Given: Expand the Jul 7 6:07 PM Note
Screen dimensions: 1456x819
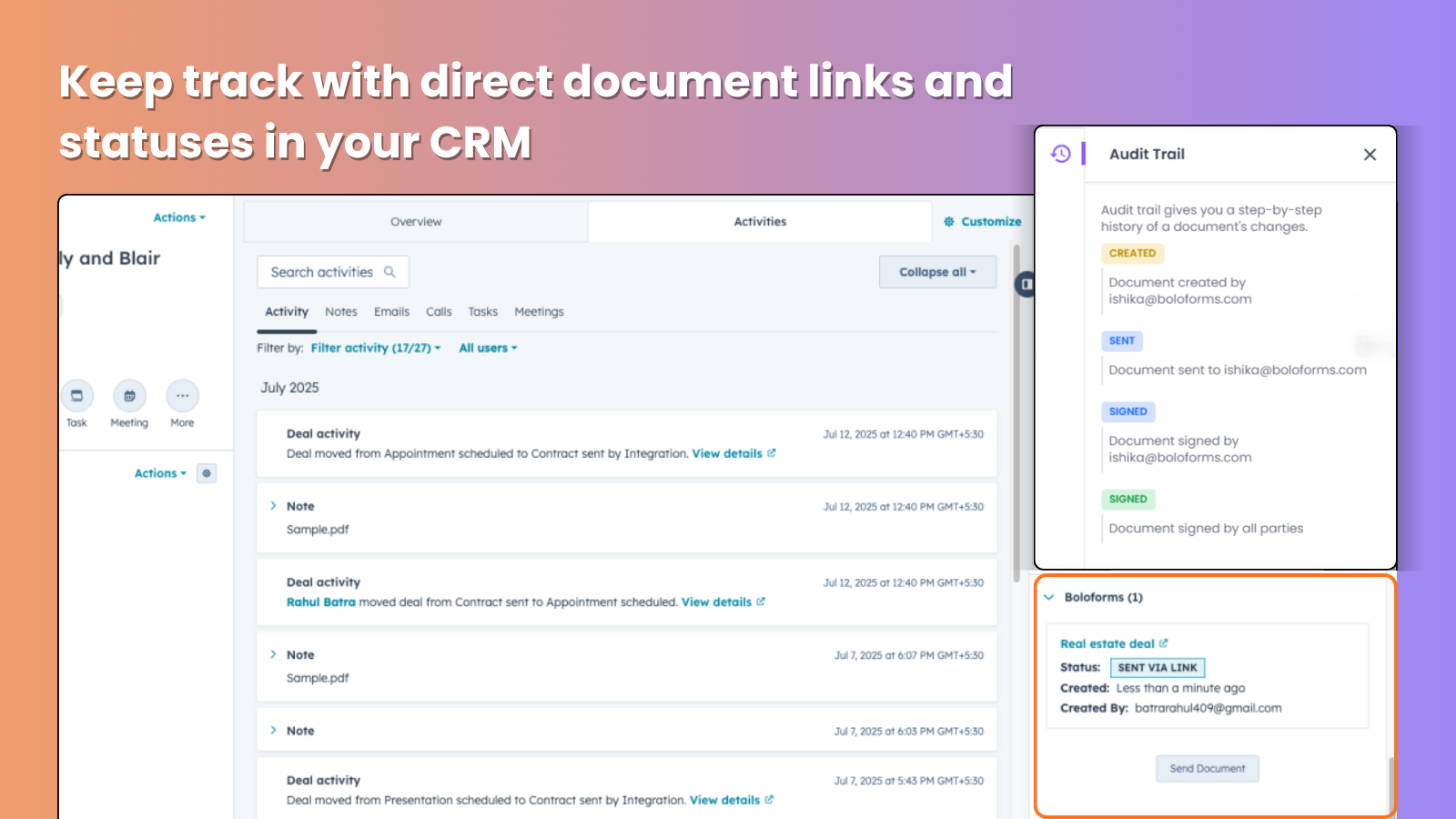Looking at the screenshot, I should pyautogui.click(x=273, y=654).
